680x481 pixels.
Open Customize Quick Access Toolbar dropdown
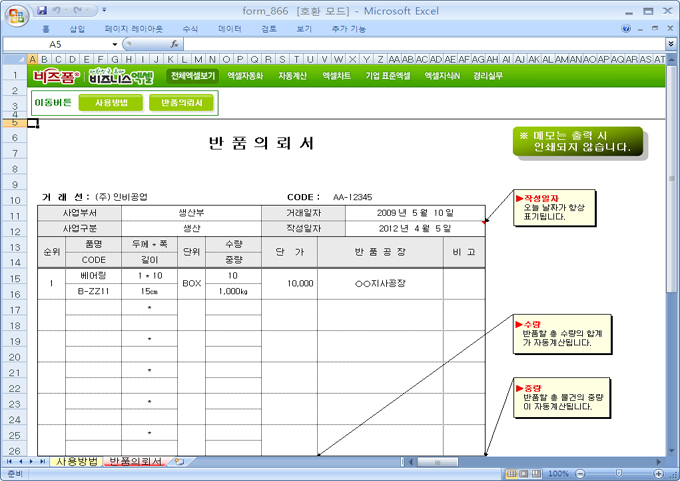(104, 10)
